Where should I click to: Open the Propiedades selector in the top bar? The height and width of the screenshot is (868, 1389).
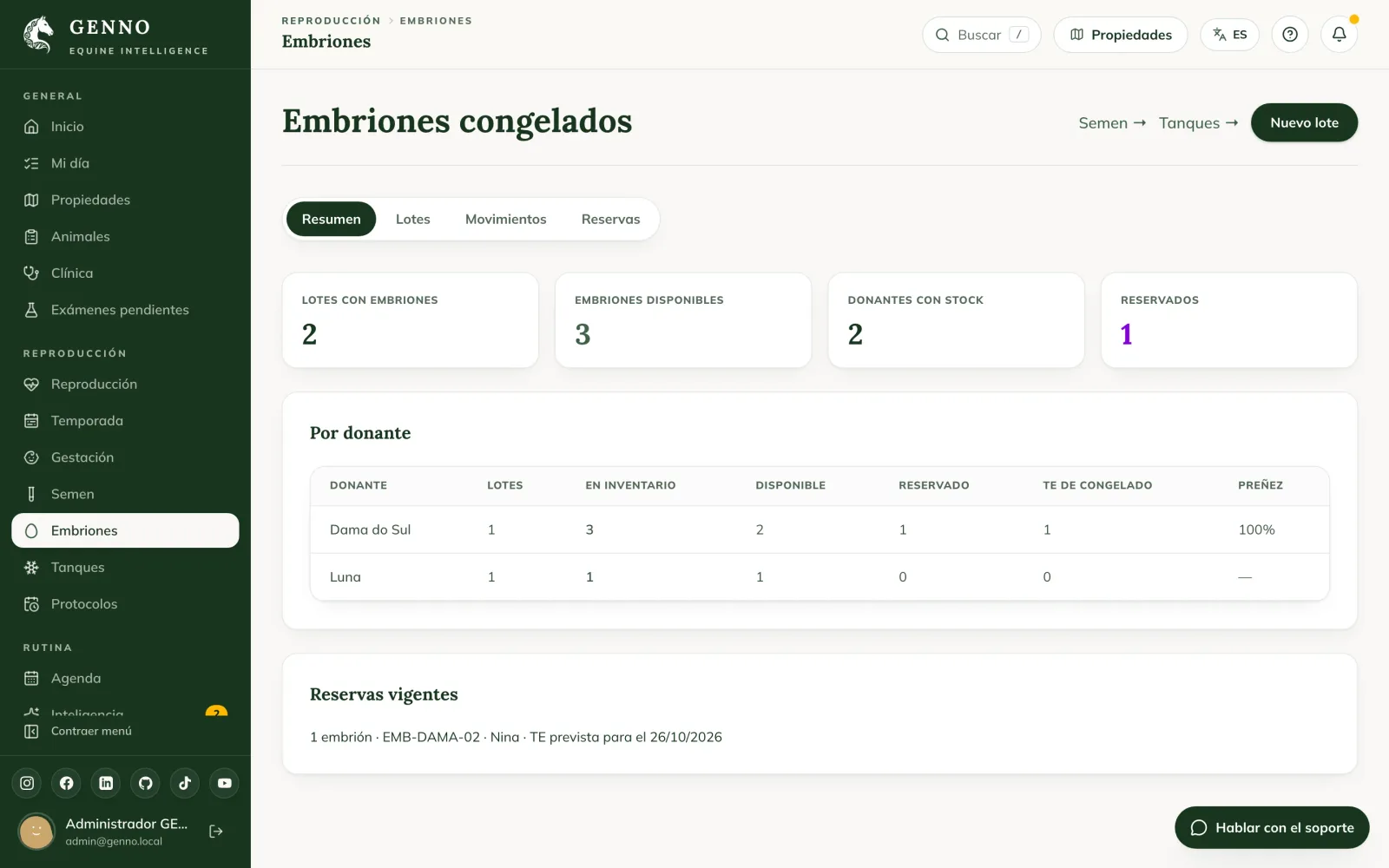1121,35
